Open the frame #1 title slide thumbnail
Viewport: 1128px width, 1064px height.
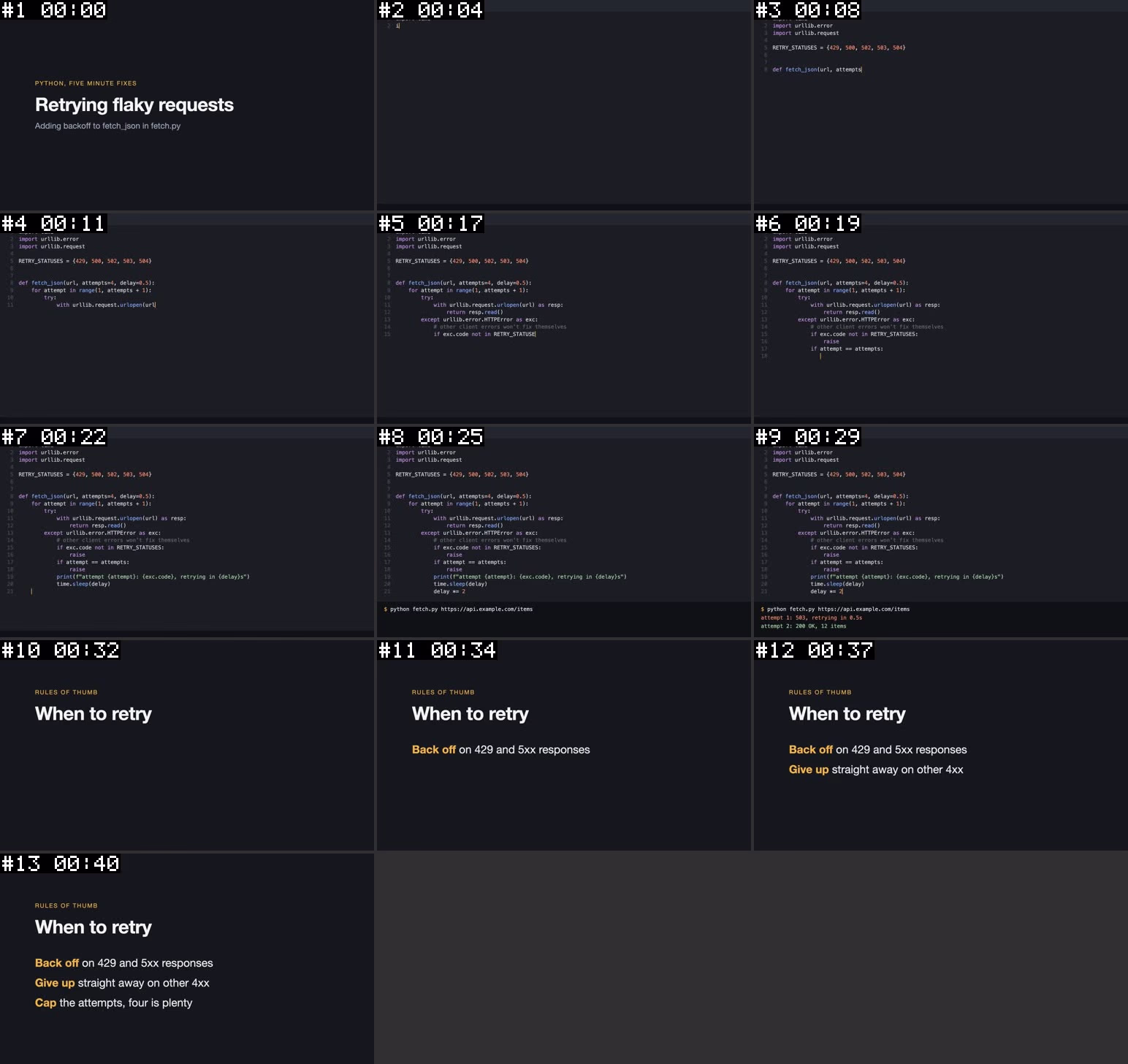point(187,105)
